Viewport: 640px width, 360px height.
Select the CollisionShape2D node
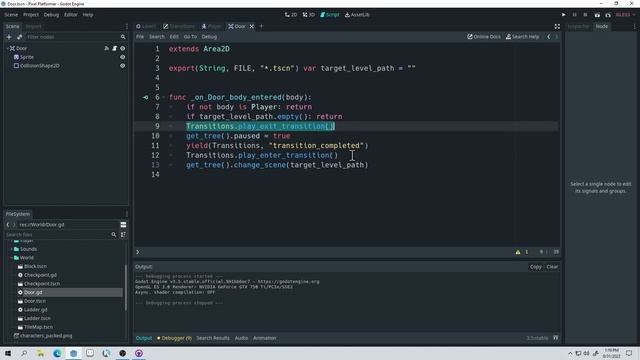click(x=40, y=66)
